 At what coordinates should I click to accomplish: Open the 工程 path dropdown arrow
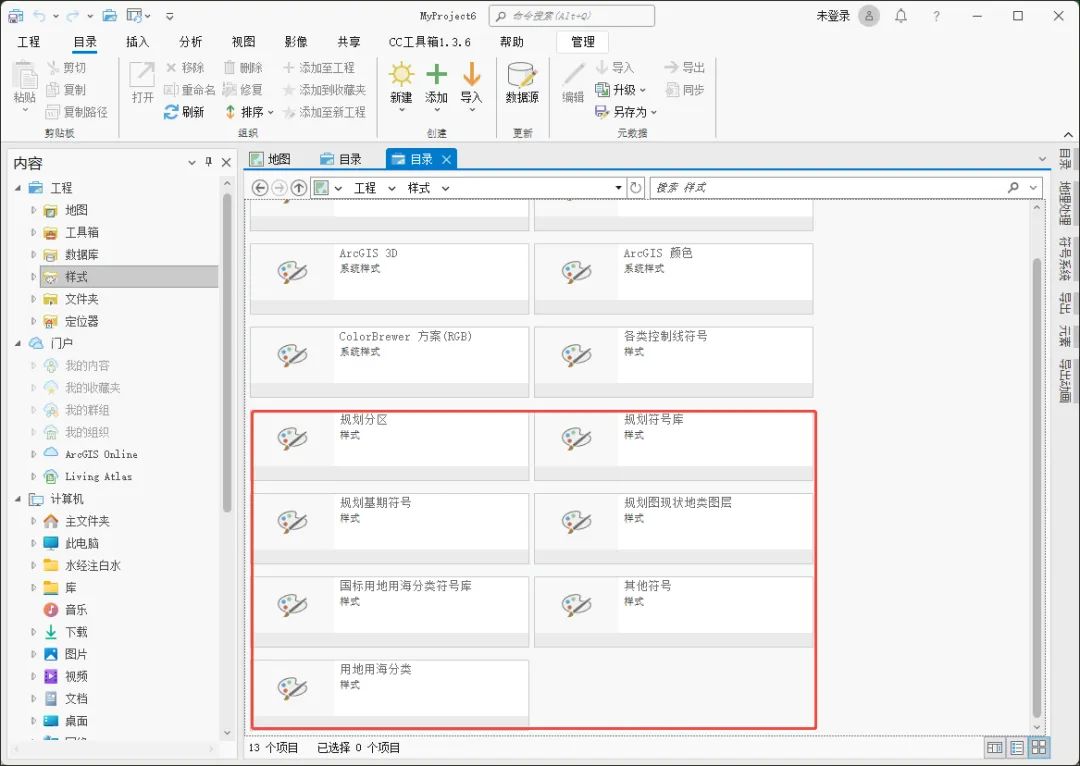[x=392, y=188]
